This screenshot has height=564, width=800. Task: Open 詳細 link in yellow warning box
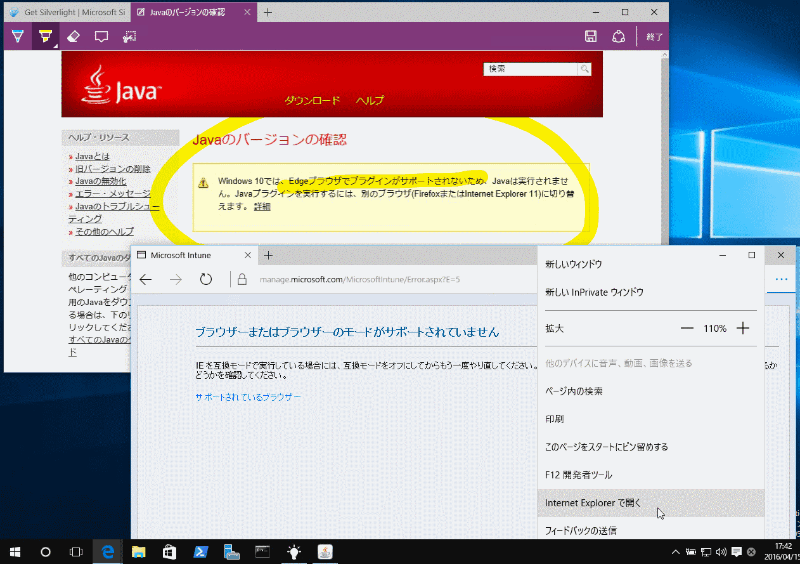click(262, 206)
